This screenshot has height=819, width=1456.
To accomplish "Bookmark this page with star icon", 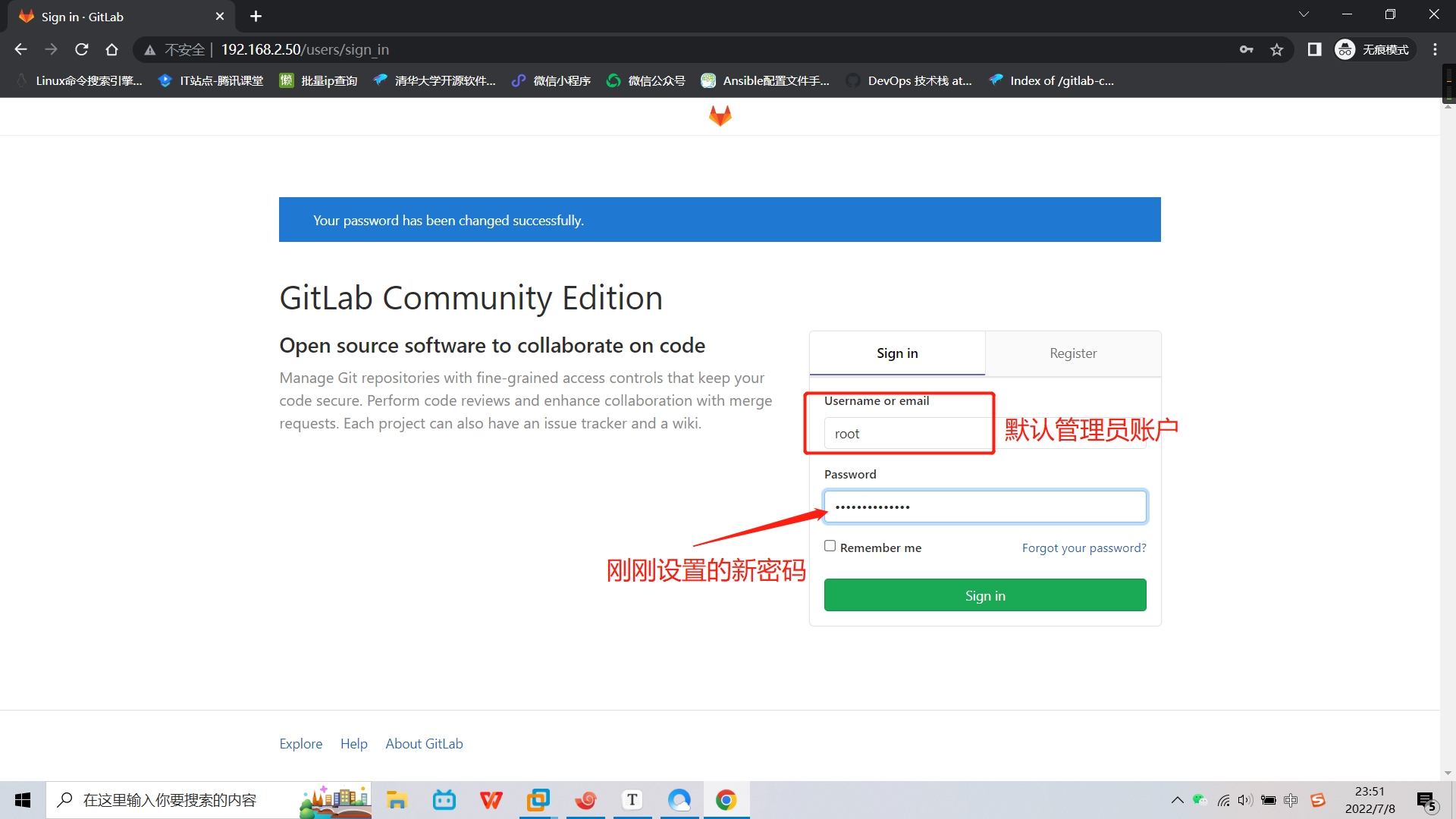I will 1277,49.
